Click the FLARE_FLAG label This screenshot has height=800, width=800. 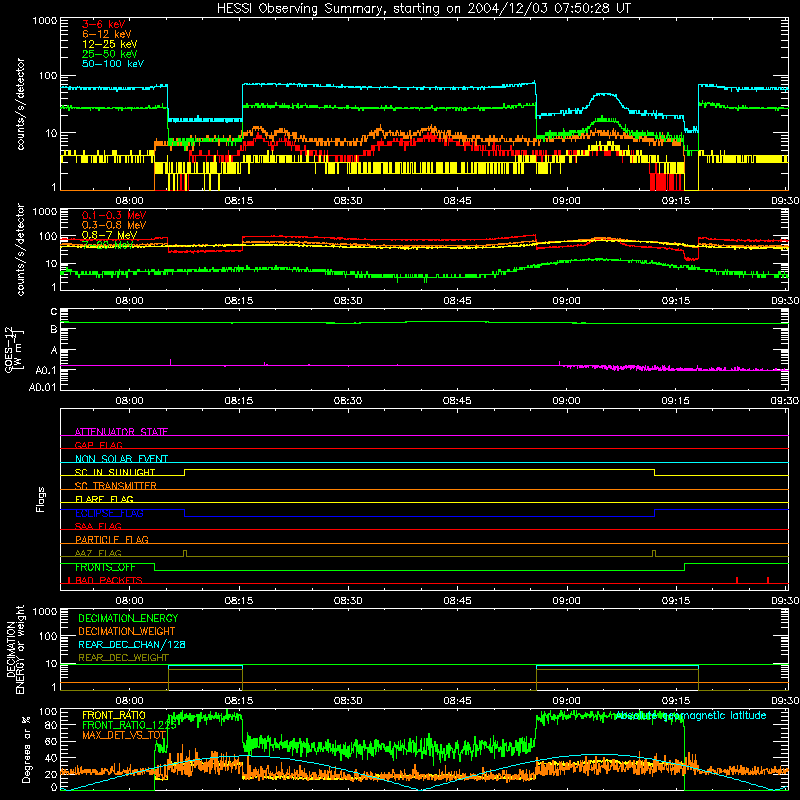104,498
